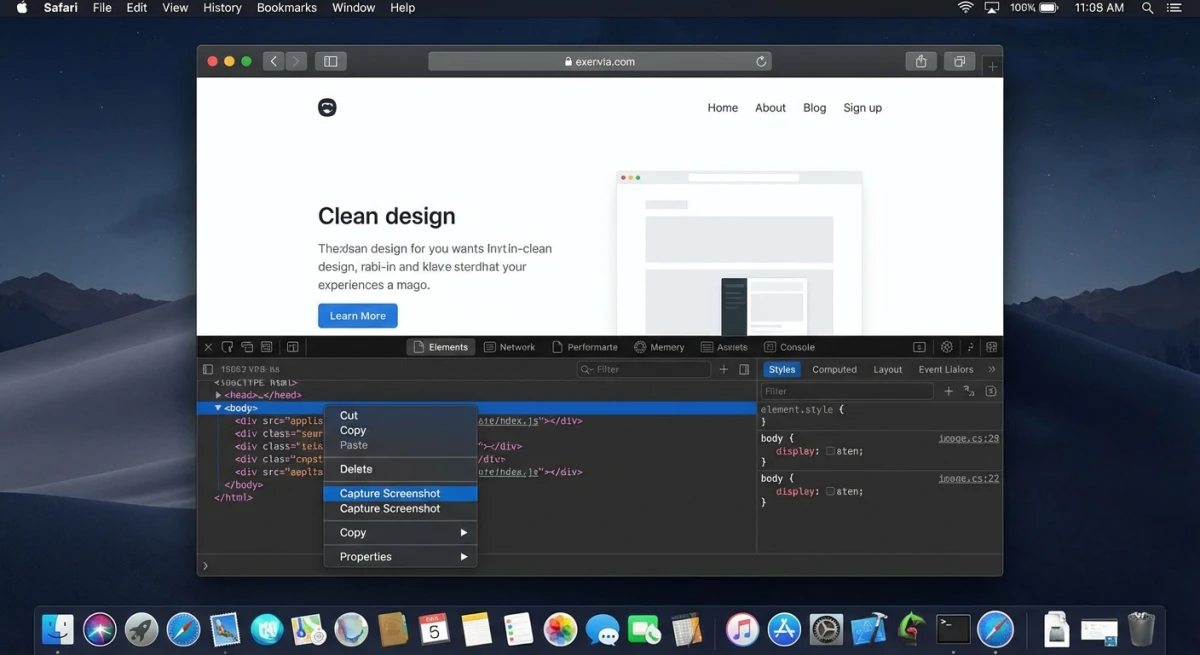Switch to the Console tab
This screenshot has height=655, width=1200.
pyautogui.click(x=789, y=347)
